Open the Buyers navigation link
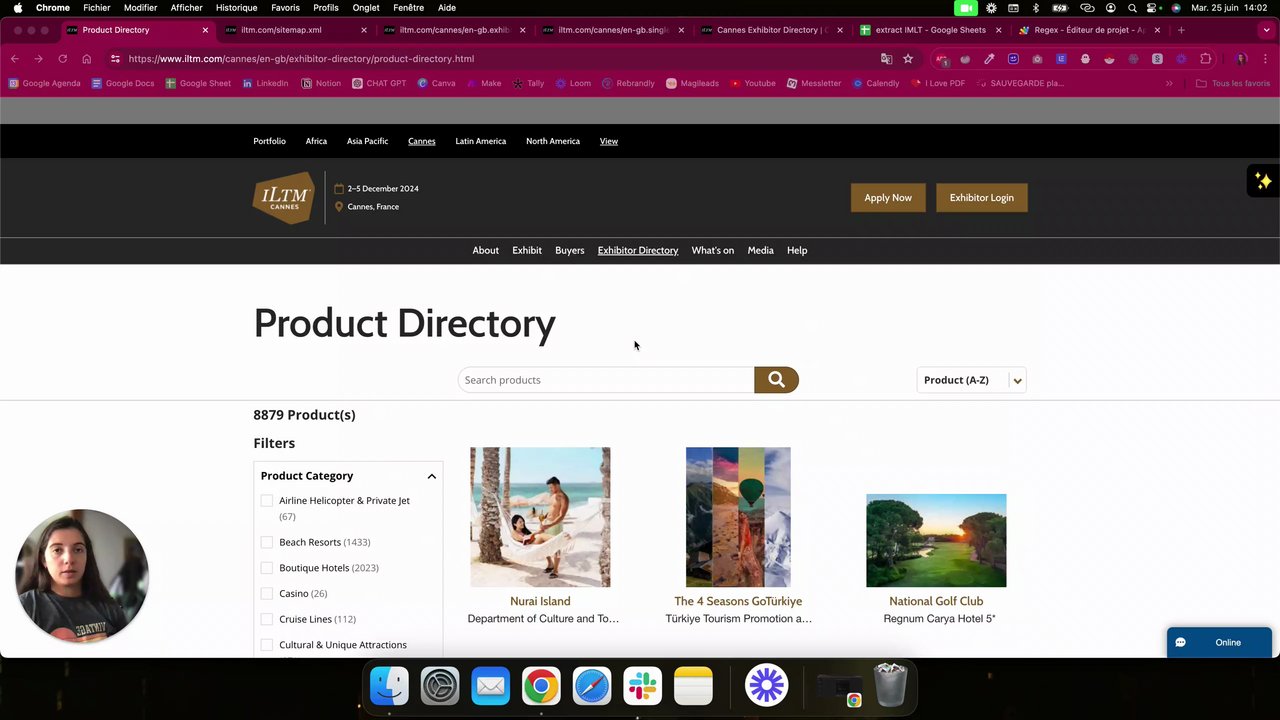The image size is (1280, 720). point(570,250)
